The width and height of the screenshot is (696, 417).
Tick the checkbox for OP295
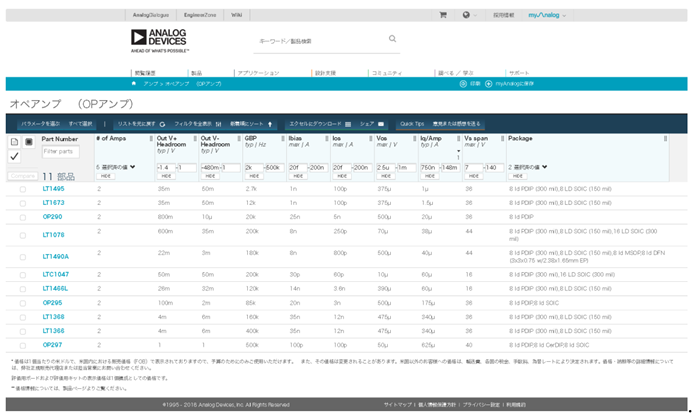(23, 303)
